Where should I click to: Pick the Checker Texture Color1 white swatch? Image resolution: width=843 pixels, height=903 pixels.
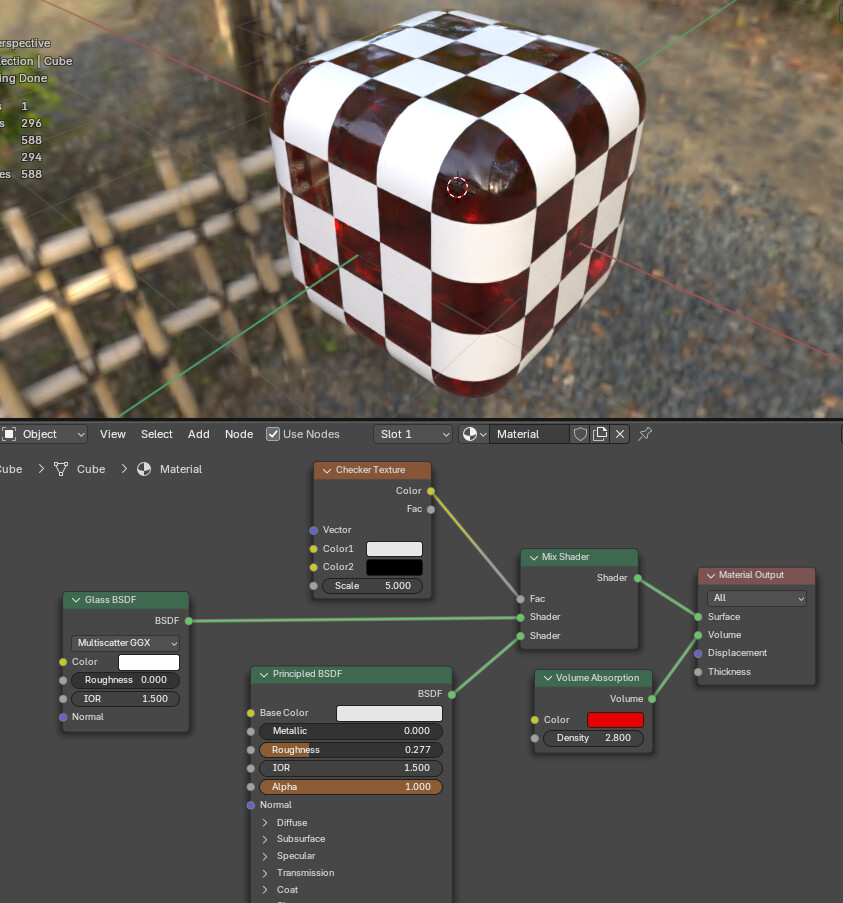coord(394,549)
